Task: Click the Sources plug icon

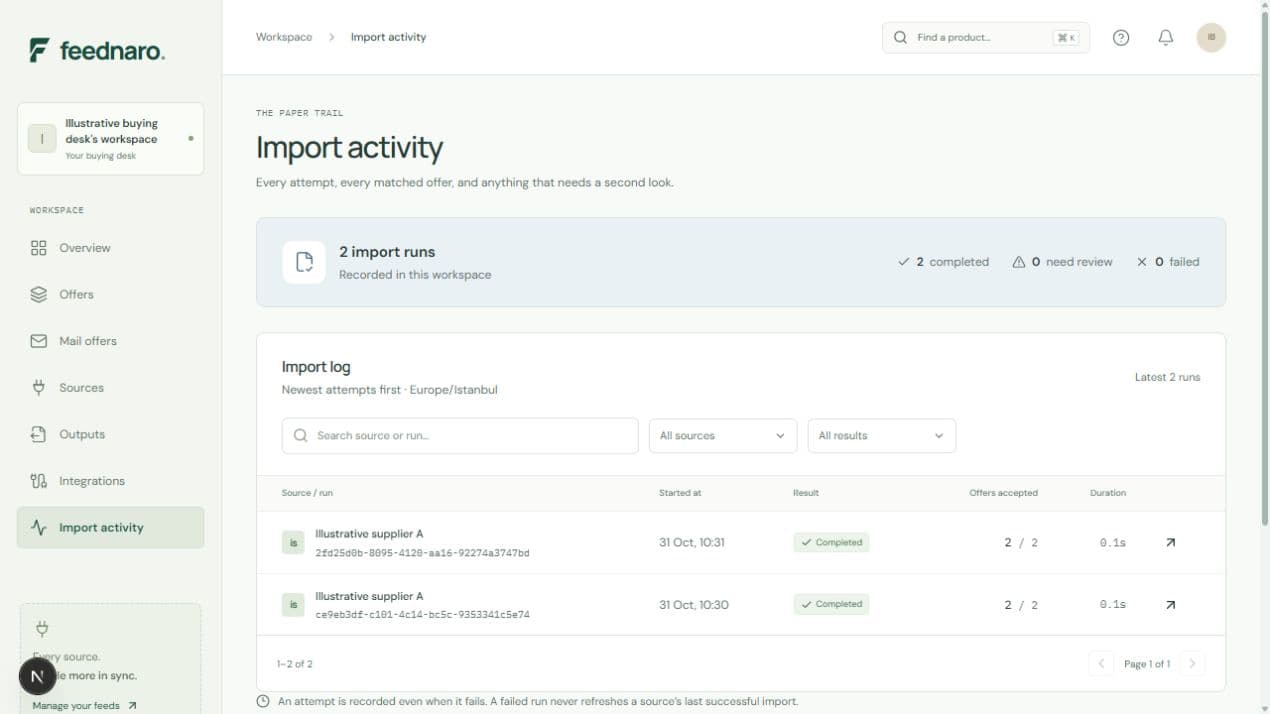Action: [39, 388]
